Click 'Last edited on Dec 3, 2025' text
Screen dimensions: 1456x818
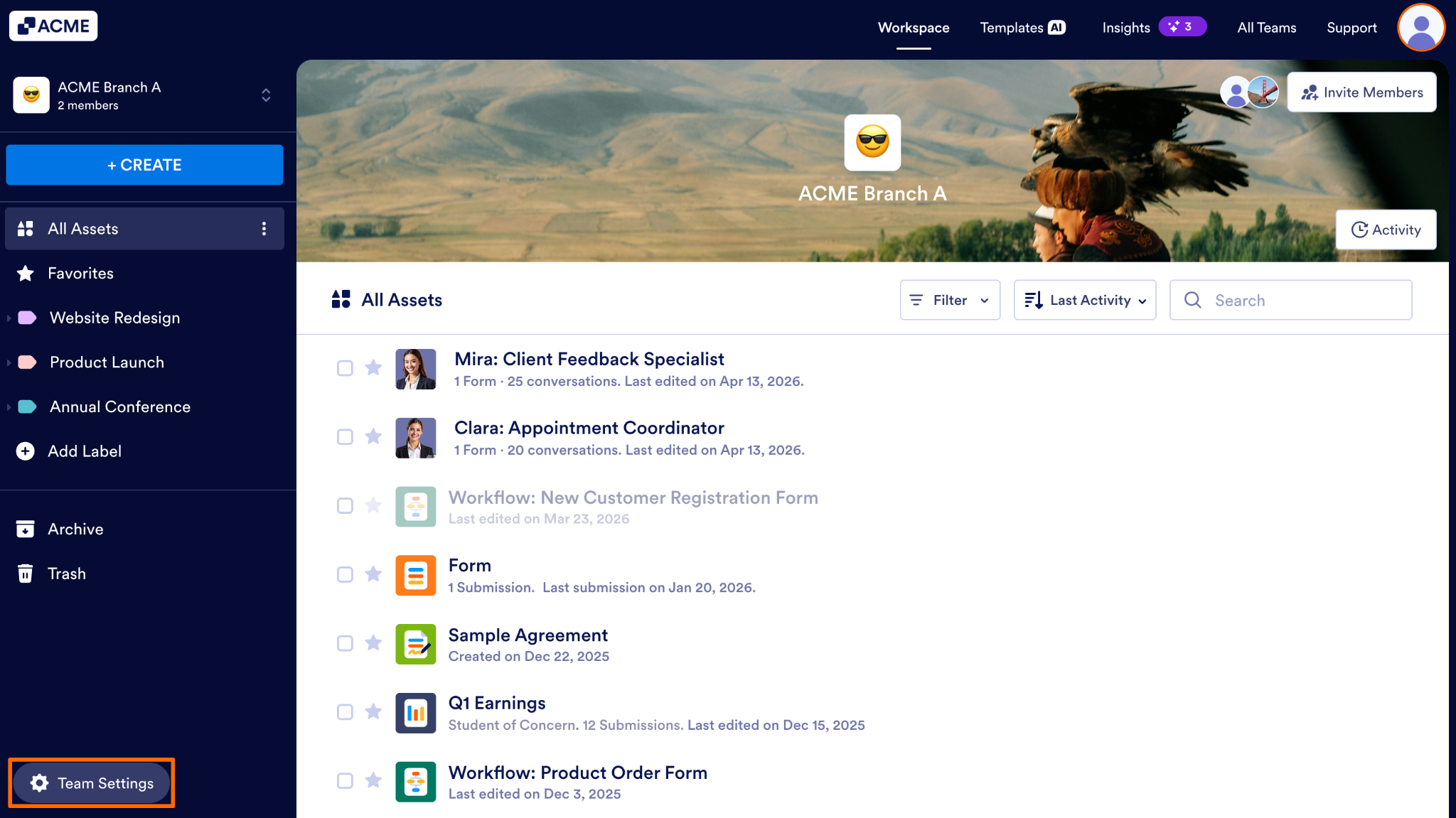[535, 794]
